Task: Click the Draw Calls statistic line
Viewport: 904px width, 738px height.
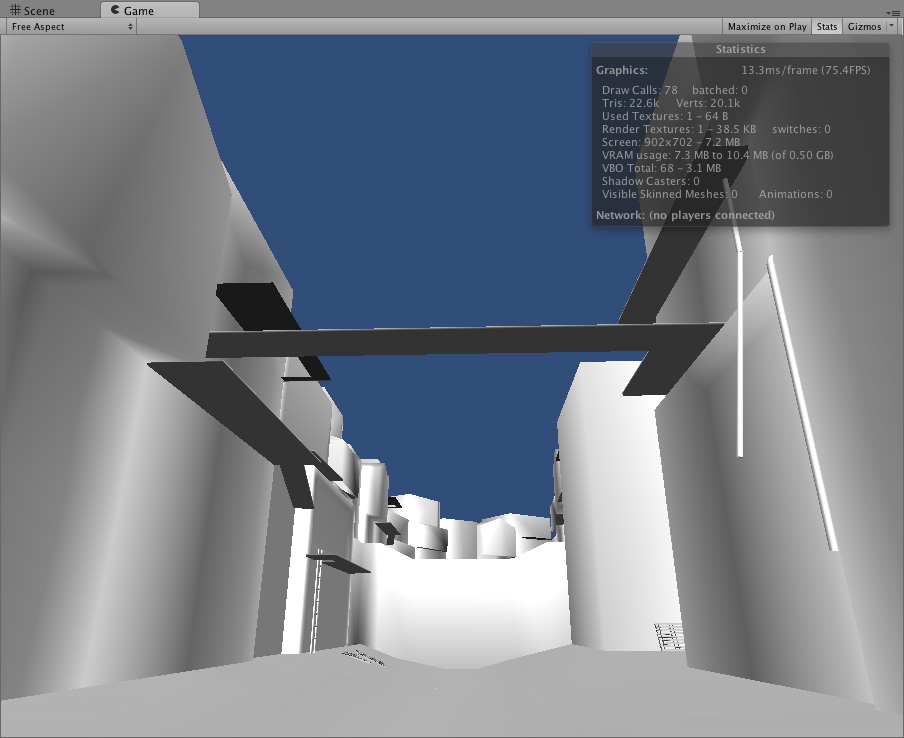Action: (x=640, y=90)
